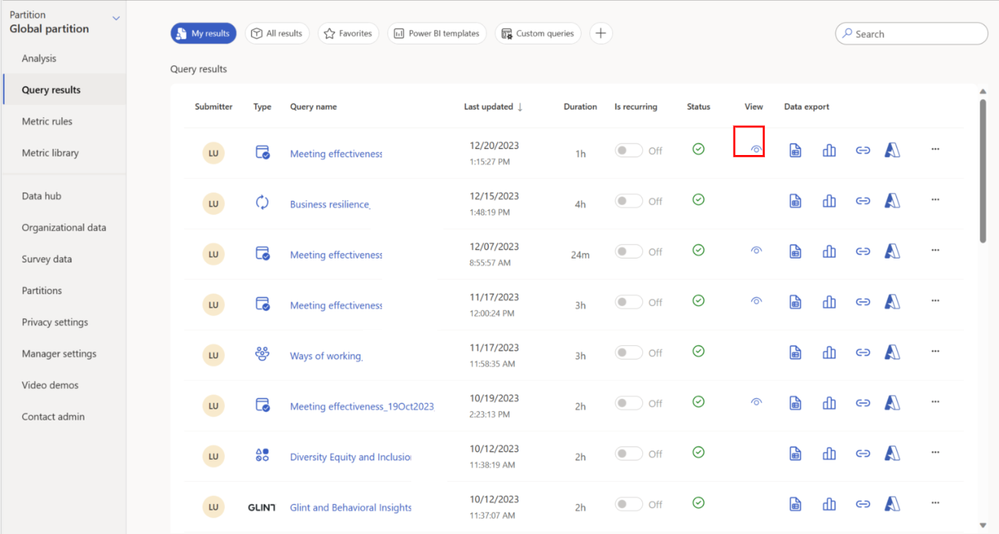The image size is (999, 534).
Task: Download CSV file for 12/20/2023 Meeting effectiveness
Action: 795,150
